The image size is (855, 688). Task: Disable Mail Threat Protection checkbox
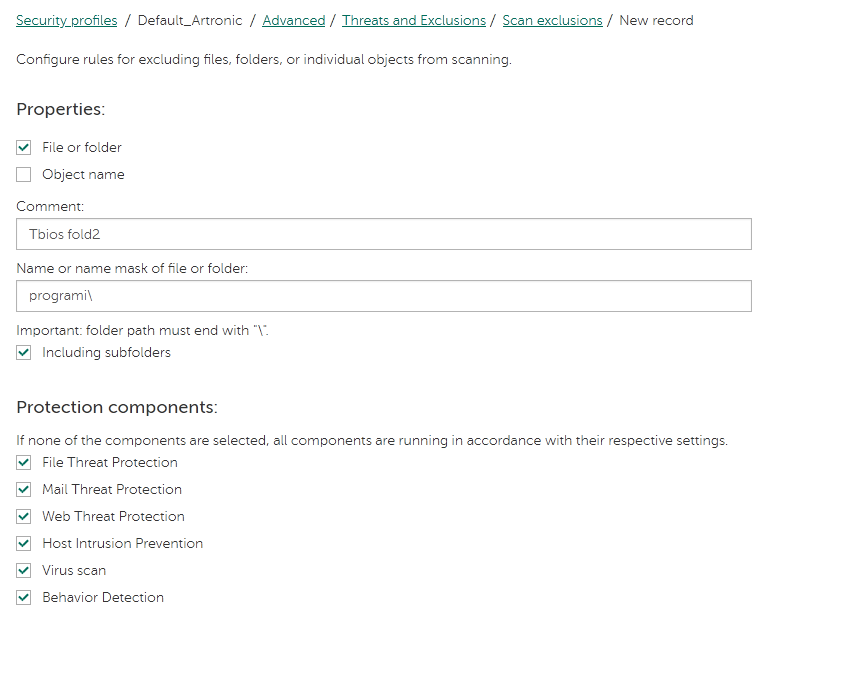[x=23, y=490]
